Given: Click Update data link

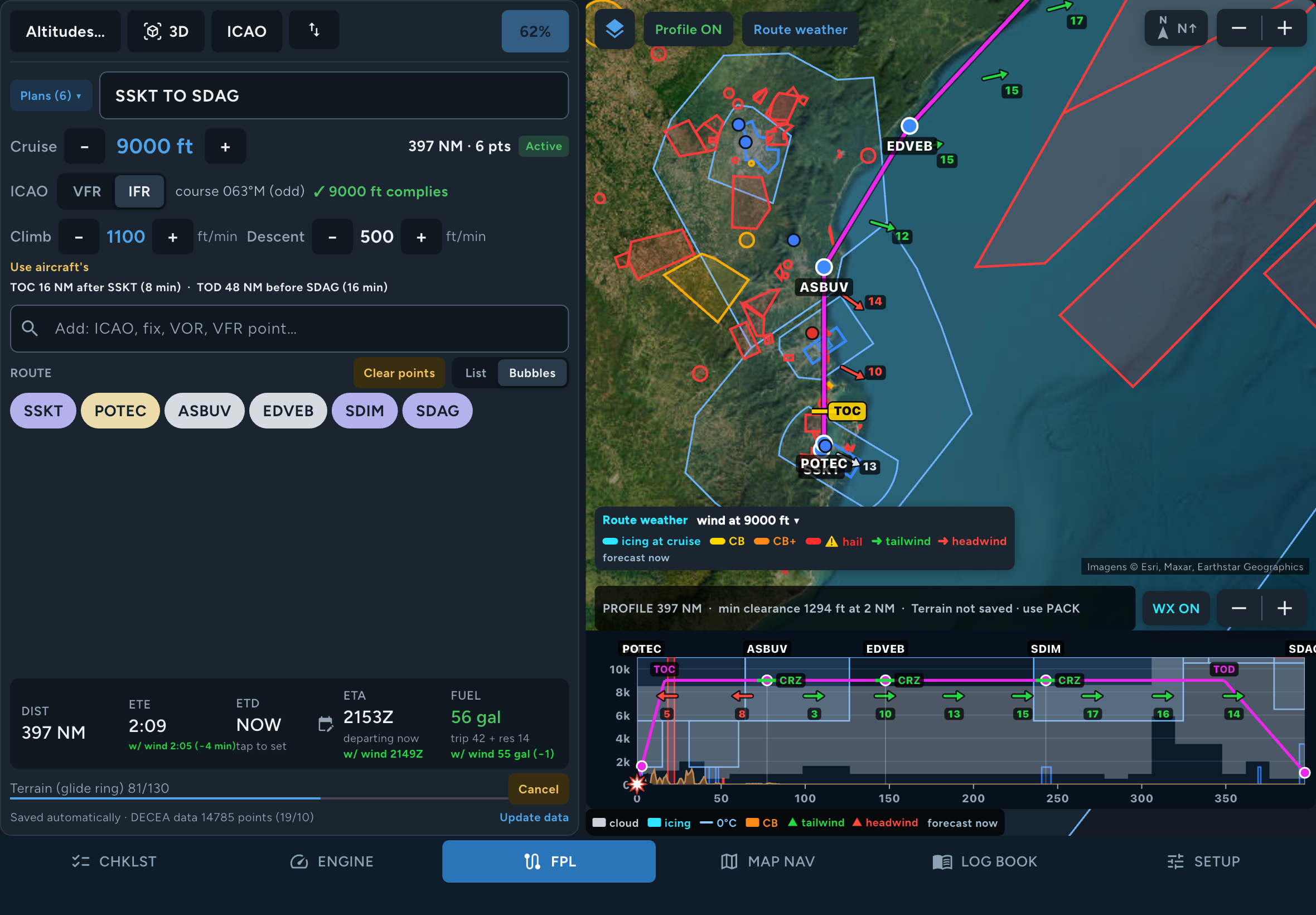Looking at the screenshot, I should (534, 817).
